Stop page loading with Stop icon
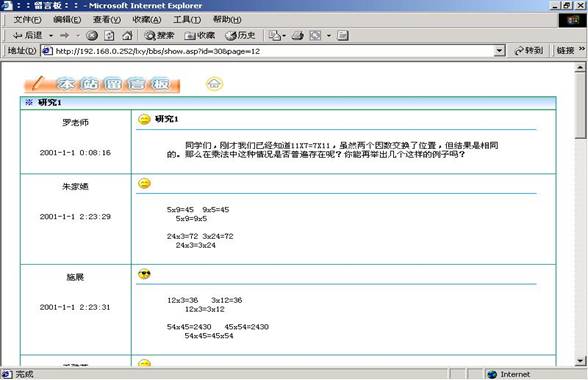Viewport: 588px width, 380px height. click(92, 36)
